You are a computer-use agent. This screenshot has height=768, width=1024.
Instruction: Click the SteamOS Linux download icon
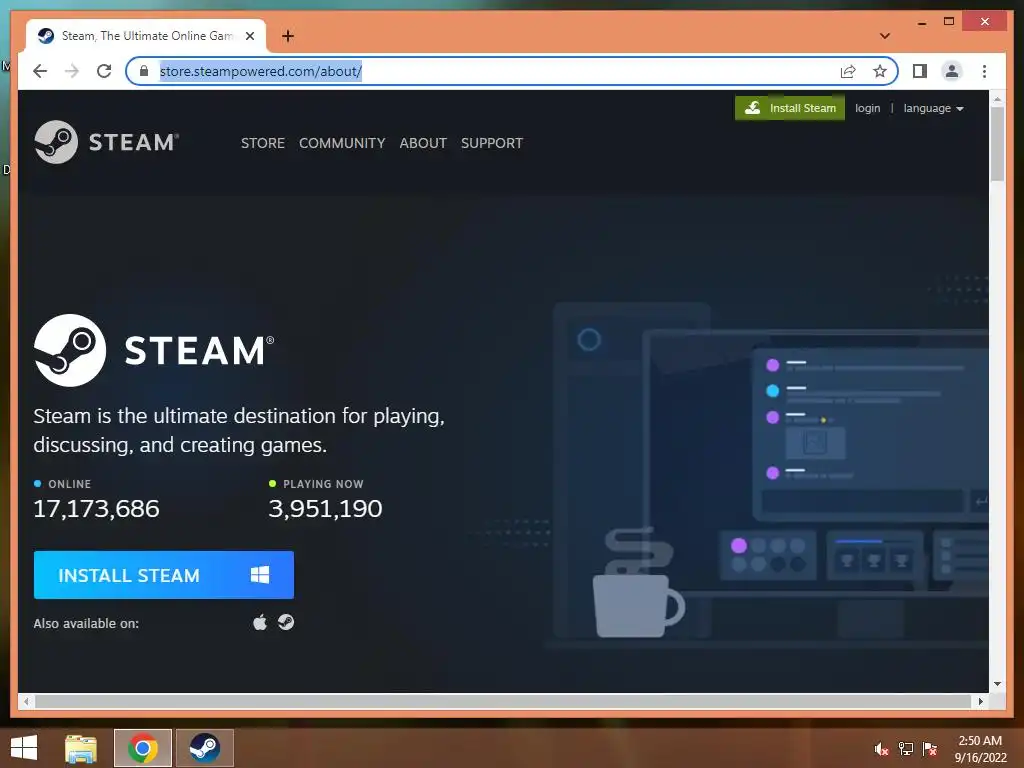(286, 622)
